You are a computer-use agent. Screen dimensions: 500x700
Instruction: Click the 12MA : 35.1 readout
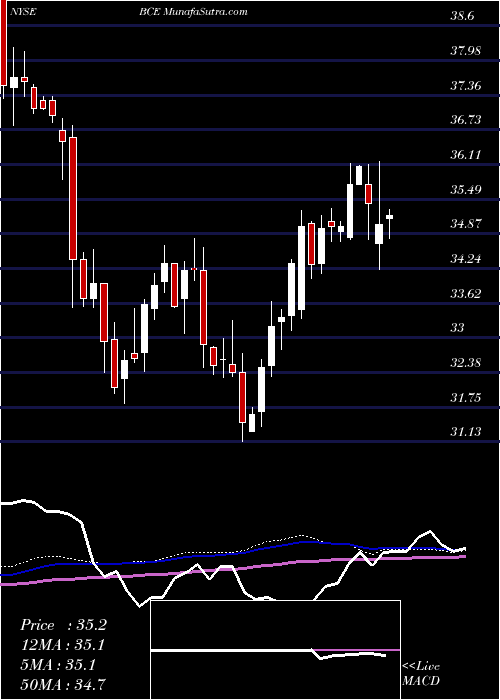[64, 645]
